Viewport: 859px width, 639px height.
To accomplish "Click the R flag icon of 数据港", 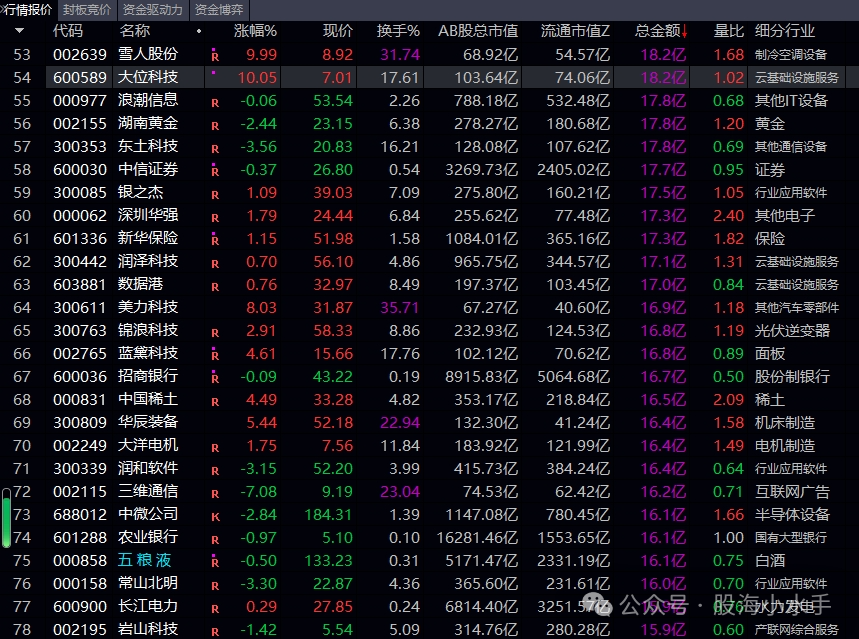I will tap(215, 287).
